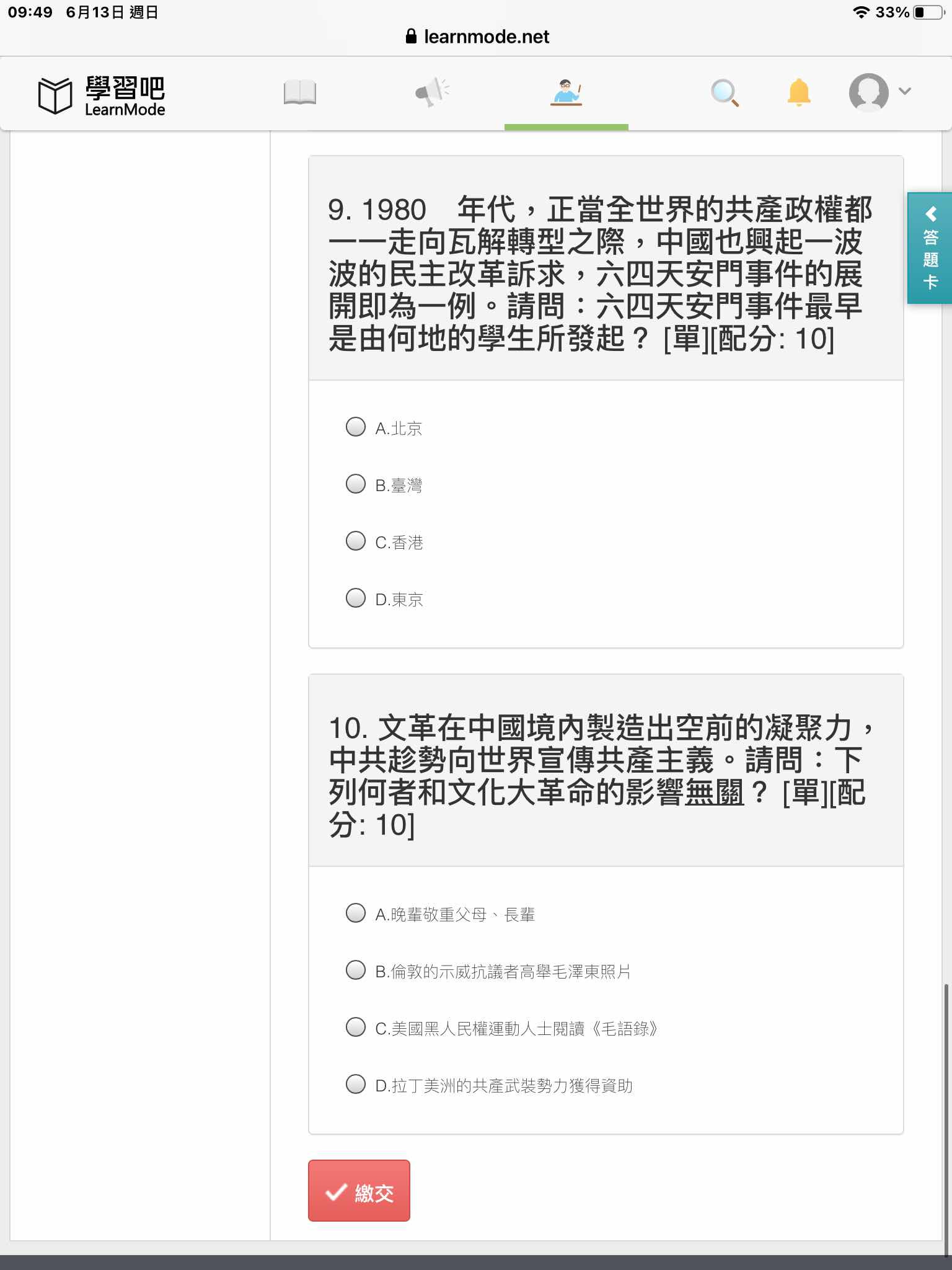Open the bell notifications icon
This screenshot has width=952, height=1270.
tap(799, 92)
